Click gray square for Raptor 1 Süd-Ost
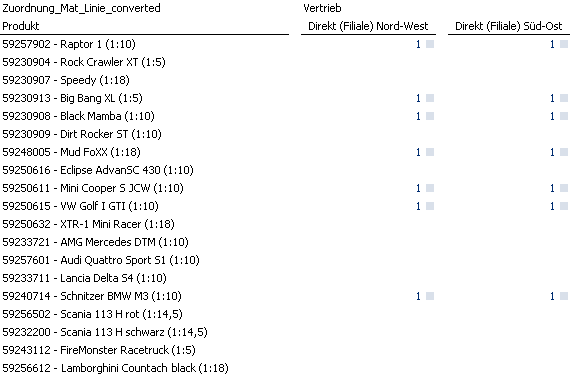This screenshot has height=378, width=578. [564, 44]
